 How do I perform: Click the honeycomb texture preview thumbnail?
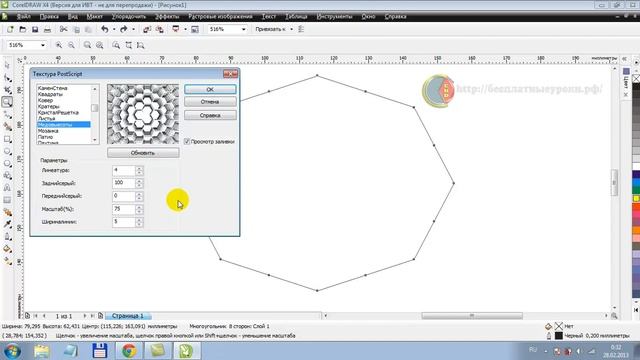[143, 114]
